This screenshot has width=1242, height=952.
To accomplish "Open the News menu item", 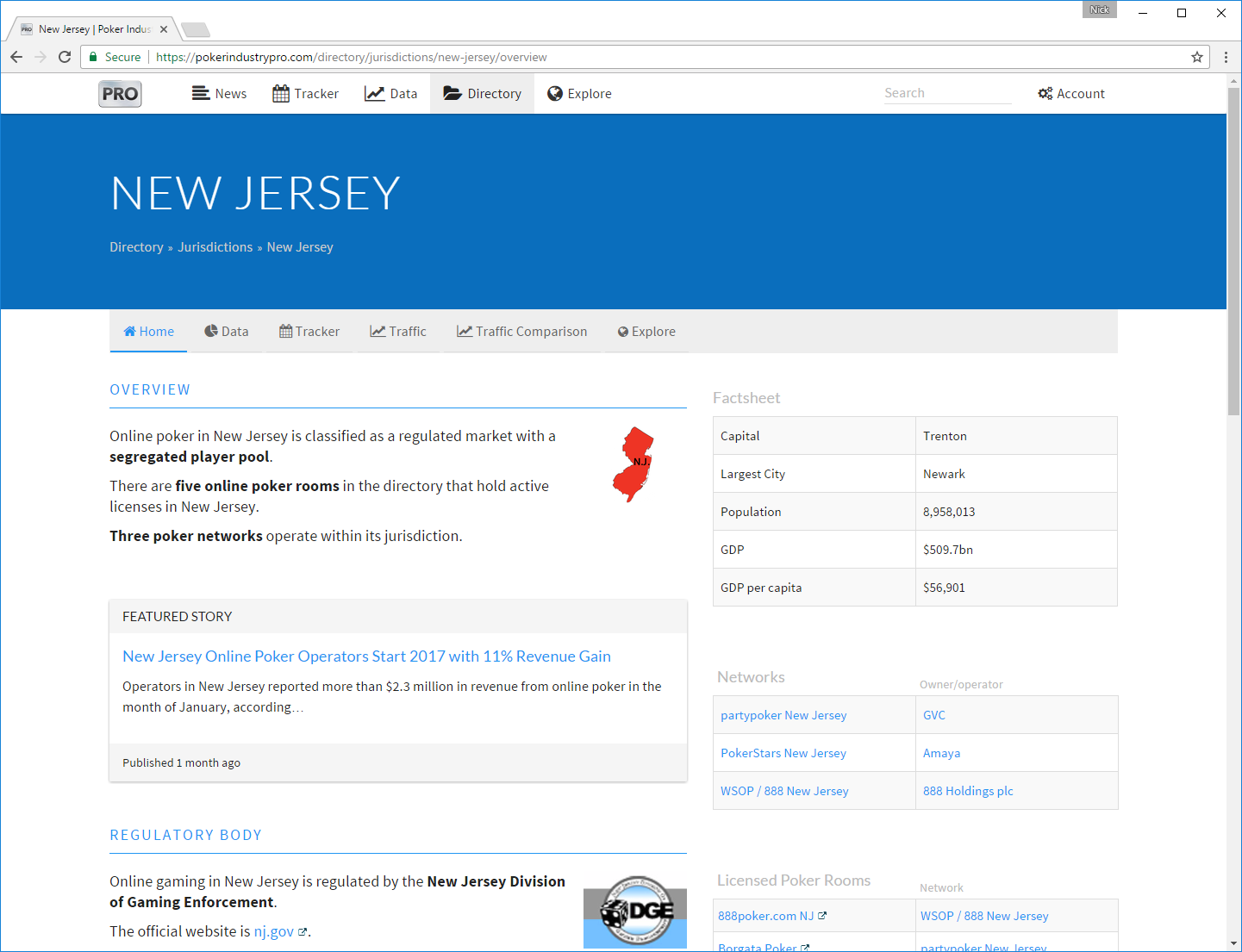I will click(x=219, y=94).
